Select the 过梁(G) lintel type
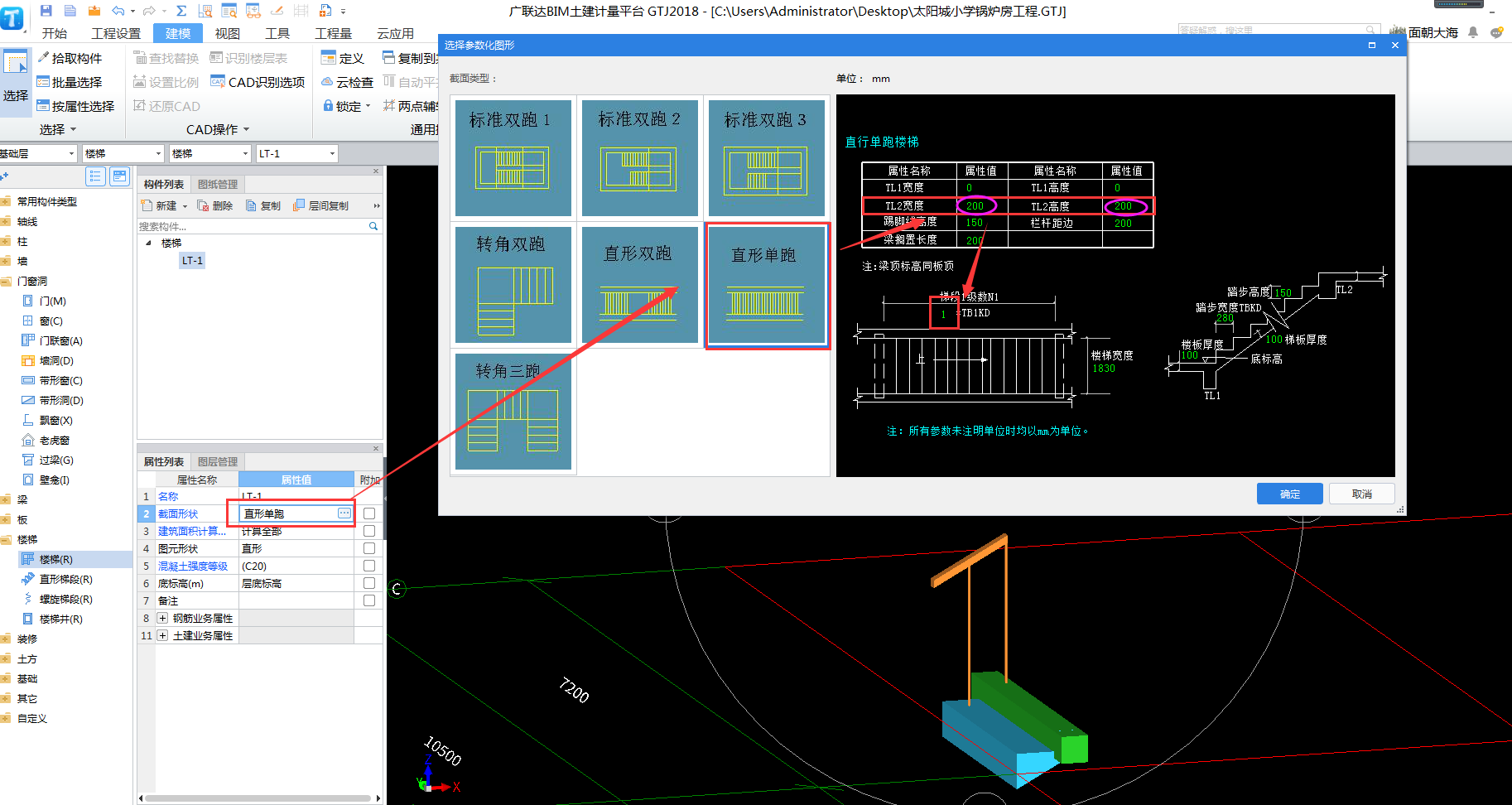Screen dimensions: 1512x805 point(48,460)
